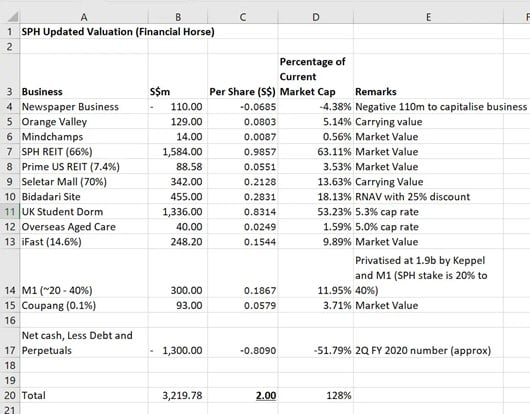Select column D header
The width and height of the screenshot is (530, 414).
315,17
